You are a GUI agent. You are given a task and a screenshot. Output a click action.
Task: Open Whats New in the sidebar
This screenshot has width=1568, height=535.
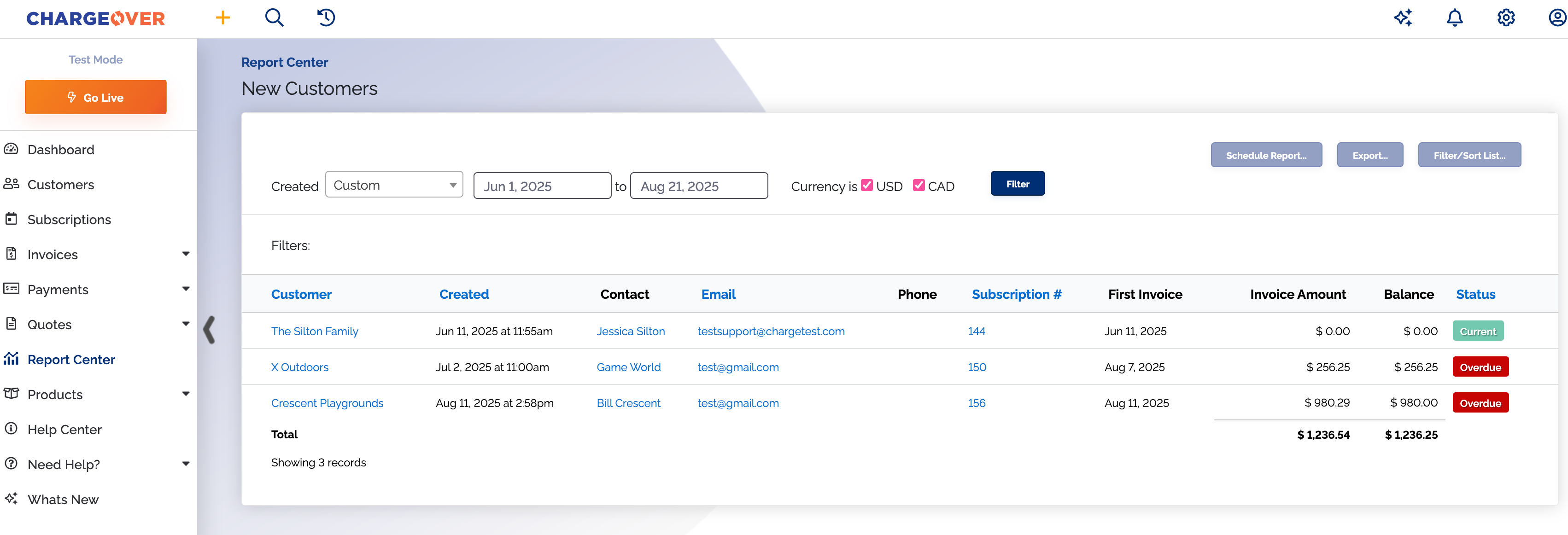click(x=63, y=500)
